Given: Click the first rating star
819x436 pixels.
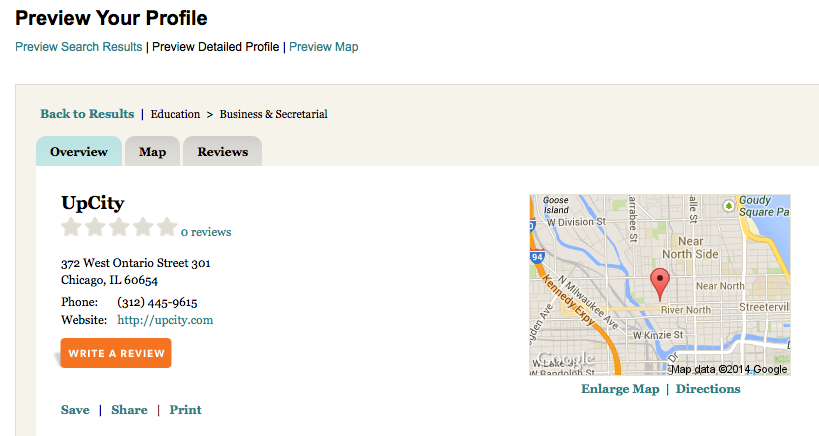Looking at the screenshot, I should [71, 228].
